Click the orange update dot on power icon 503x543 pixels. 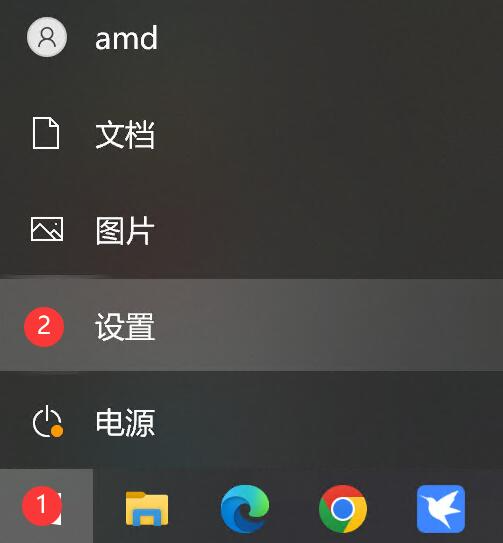[57, 431]
